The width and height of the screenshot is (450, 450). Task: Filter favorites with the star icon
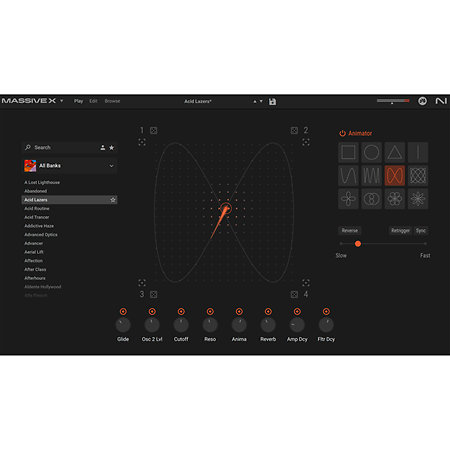click(112, 147)
